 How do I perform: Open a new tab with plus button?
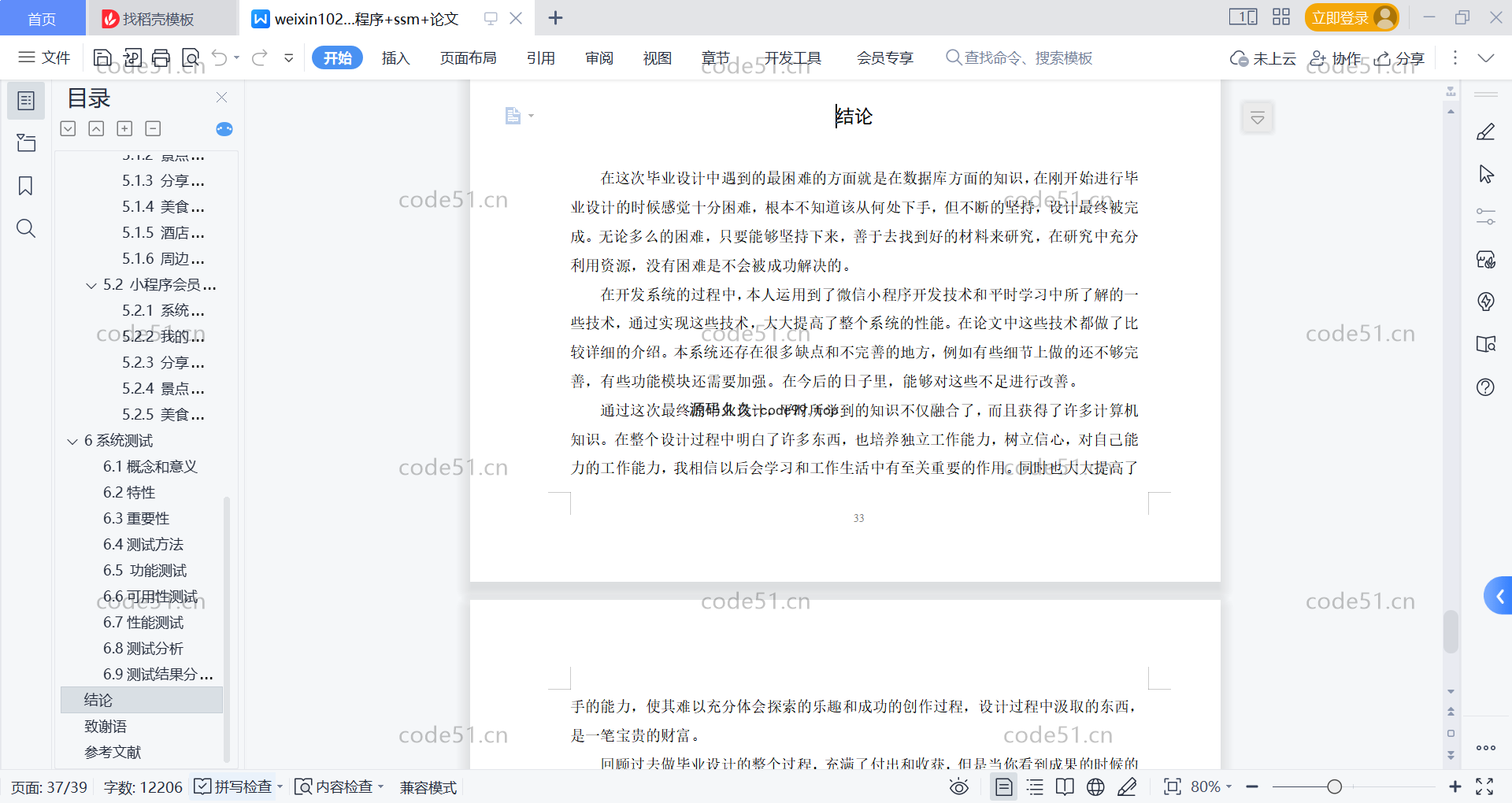coord(555,17)
